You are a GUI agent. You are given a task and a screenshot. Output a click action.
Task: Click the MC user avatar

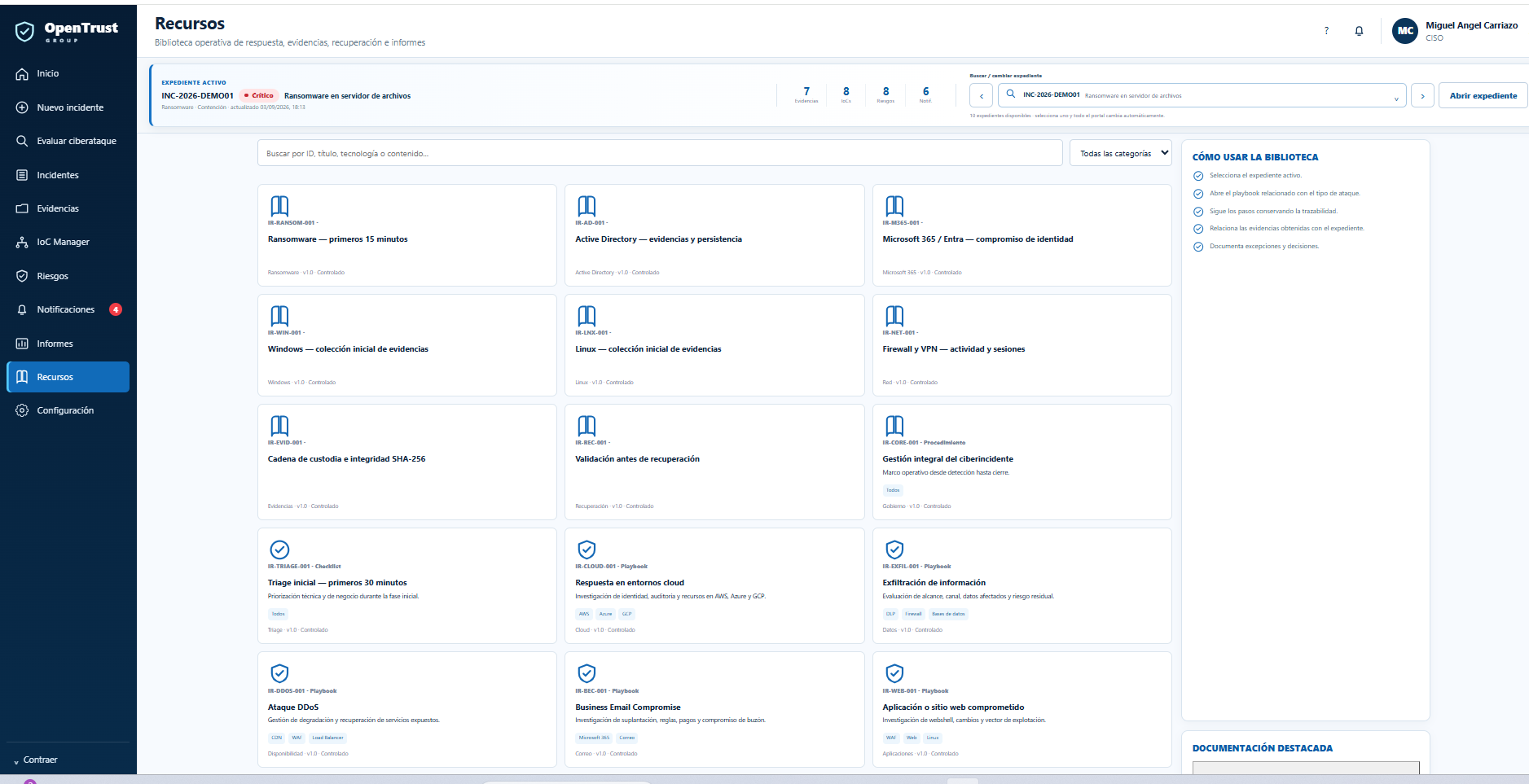1405,31
